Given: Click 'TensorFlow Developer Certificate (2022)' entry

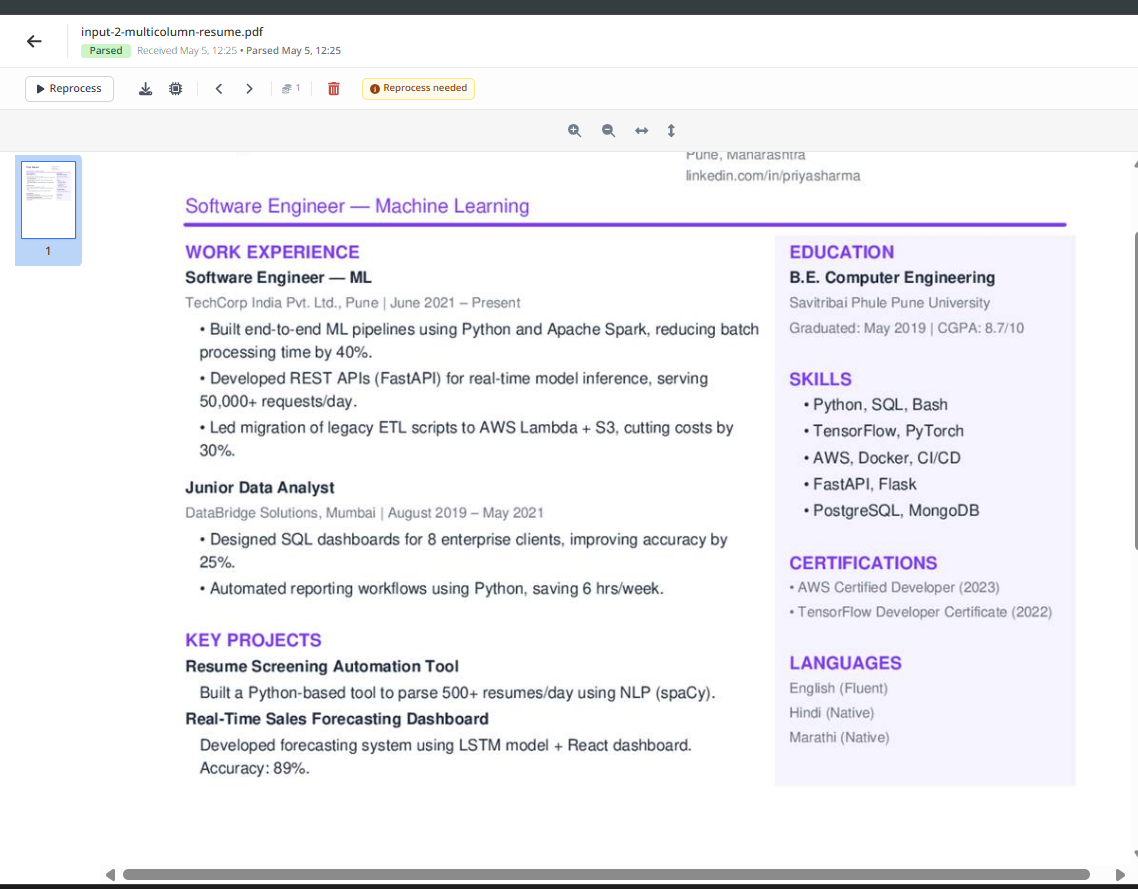Looking at the screenshot, I should point(921,612).
